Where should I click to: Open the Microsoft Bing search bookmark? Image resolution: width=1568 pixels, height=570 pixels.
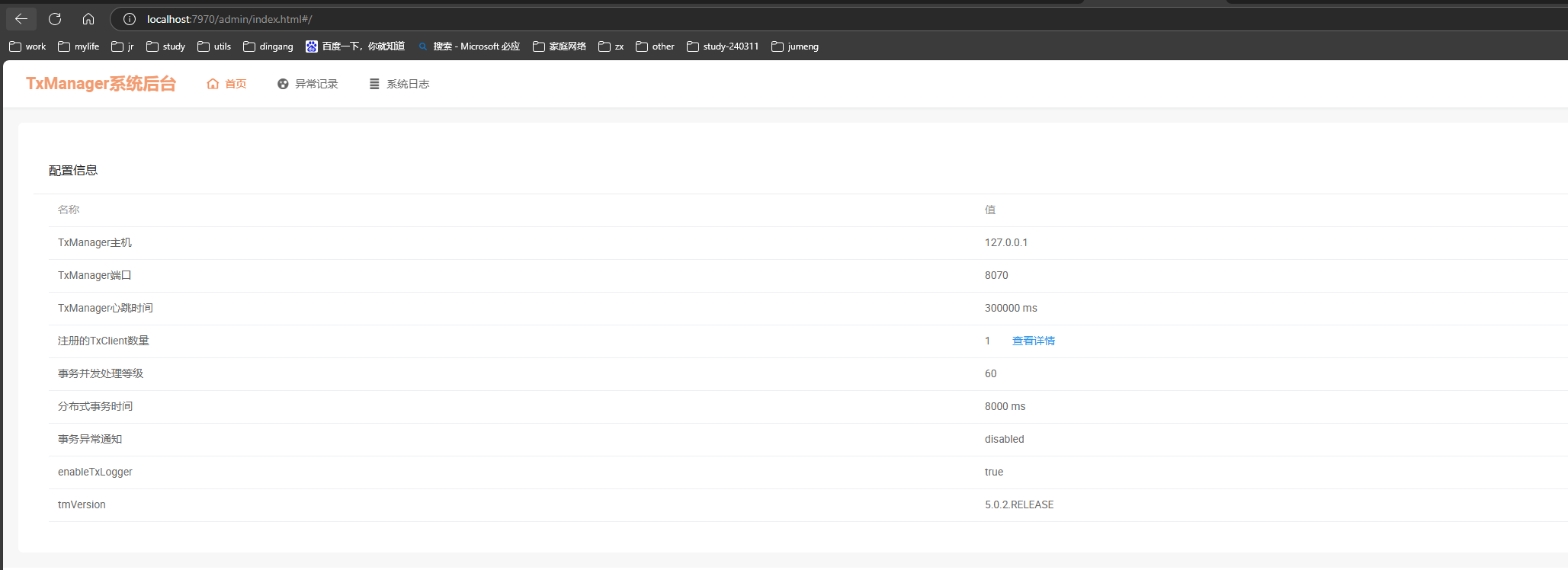coord(470,46)
